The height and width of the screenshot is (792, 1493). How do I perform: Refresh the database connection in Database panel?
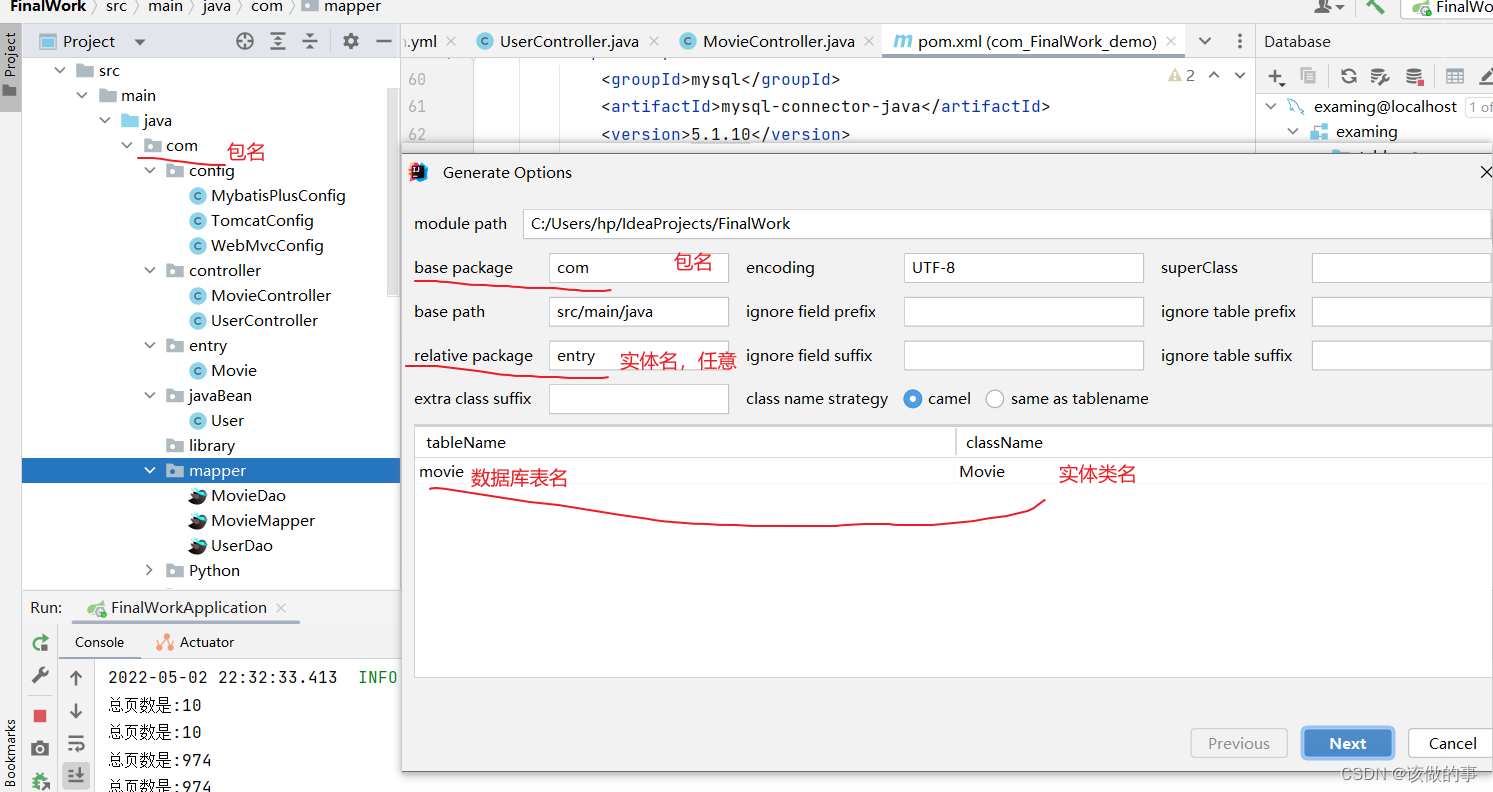click(1349, 76)
